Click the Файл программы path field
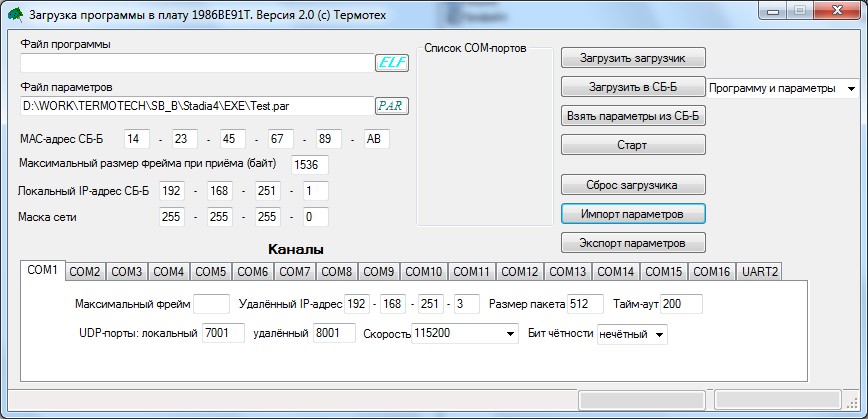Viewport: 868px width, 419px height. (198, 63)
